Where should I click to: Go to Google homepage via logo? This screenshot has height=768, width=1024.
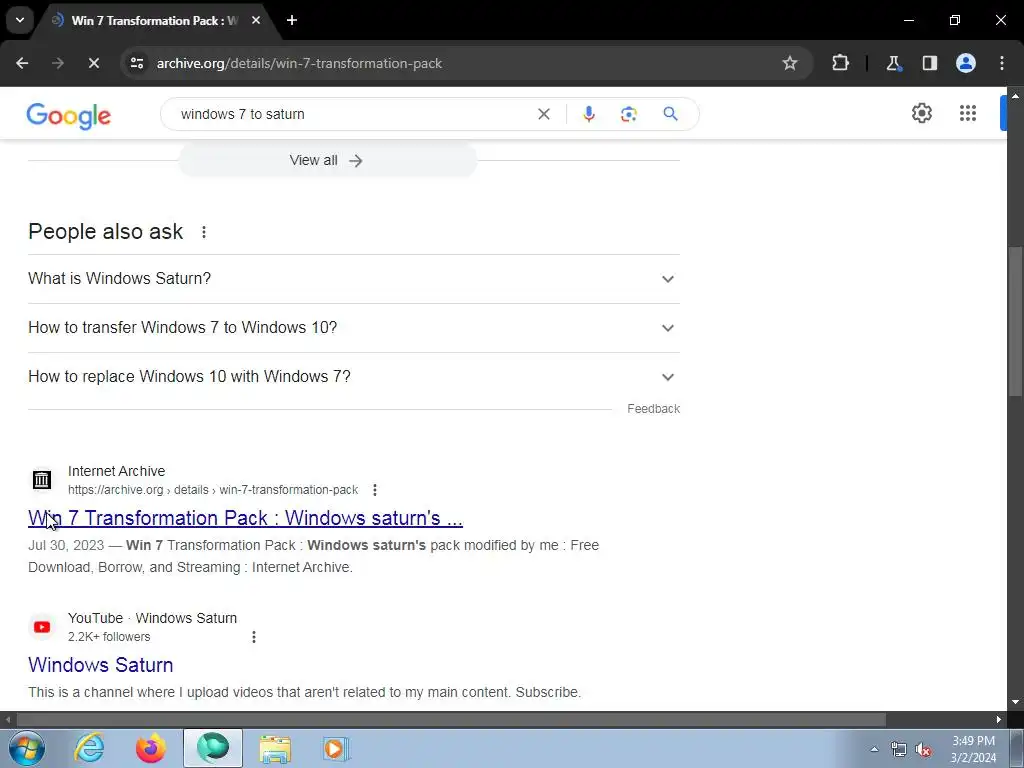click(x=69, y=116)
